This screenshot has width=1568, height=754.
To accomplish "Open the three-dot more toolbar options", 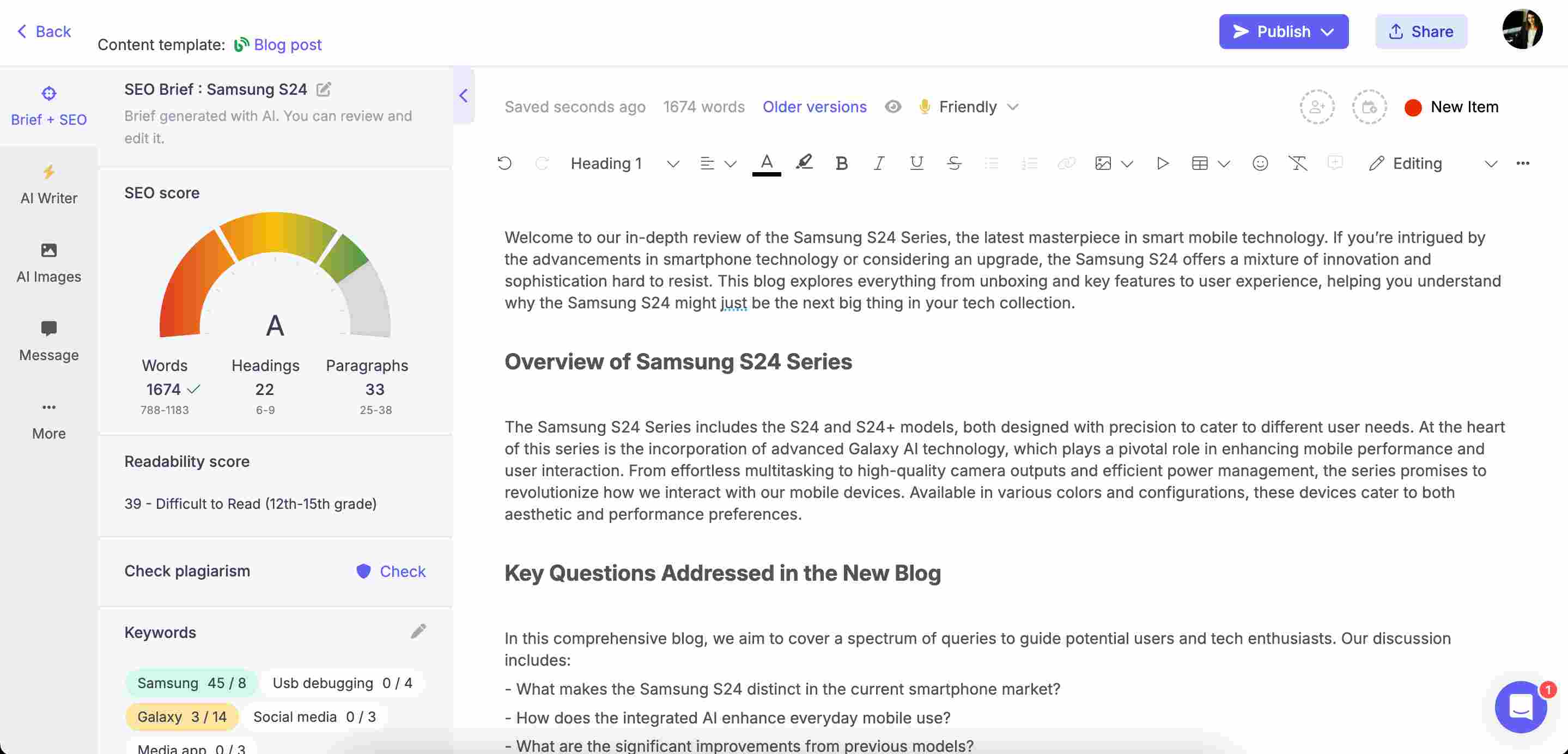I will (x=1522, y=163).
